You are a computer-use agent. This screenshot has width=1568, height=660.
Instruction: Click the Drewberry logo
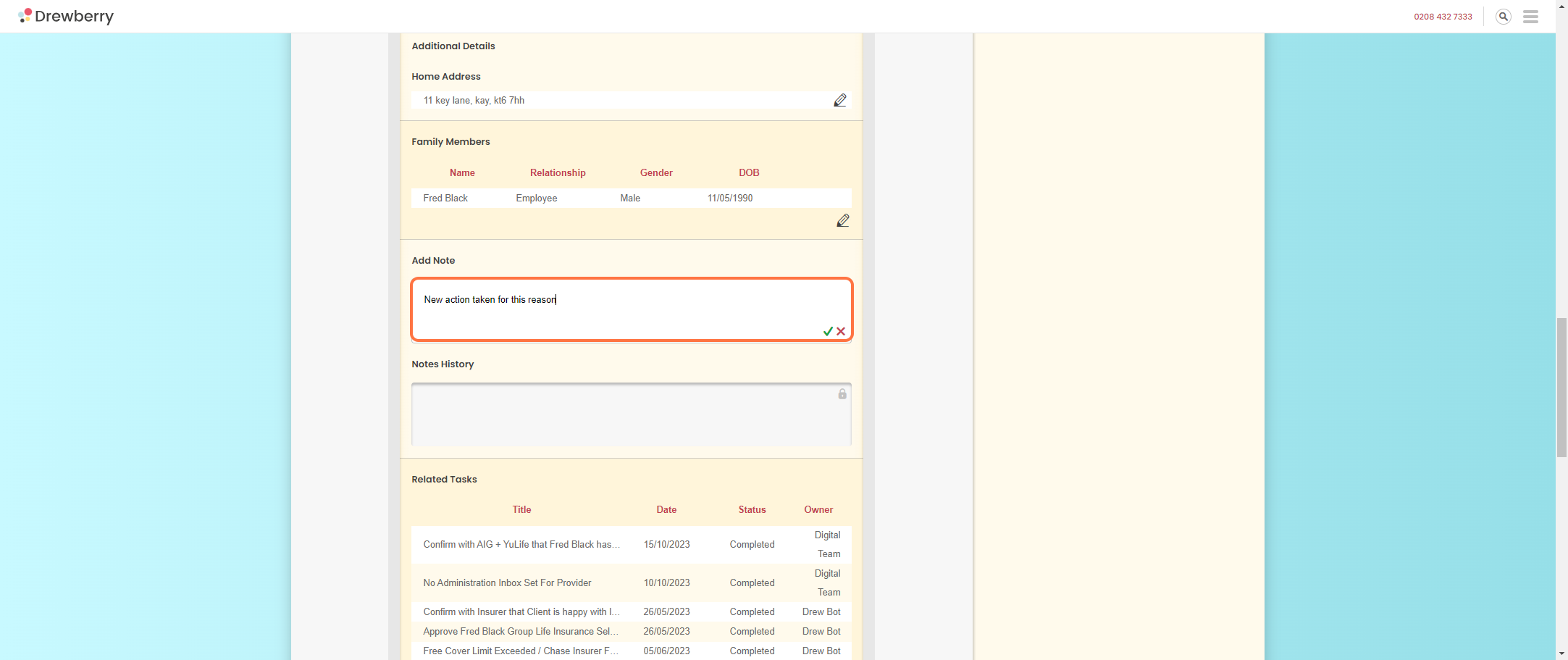[x=66, y=16]
